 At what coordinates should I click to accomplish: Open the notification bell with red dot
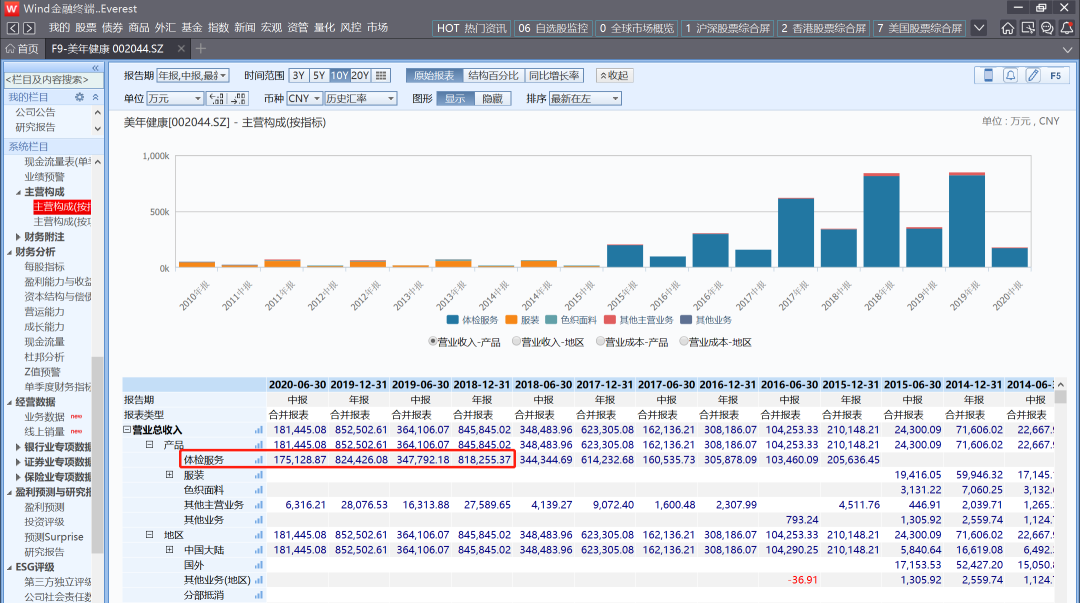coord(1067,28)
